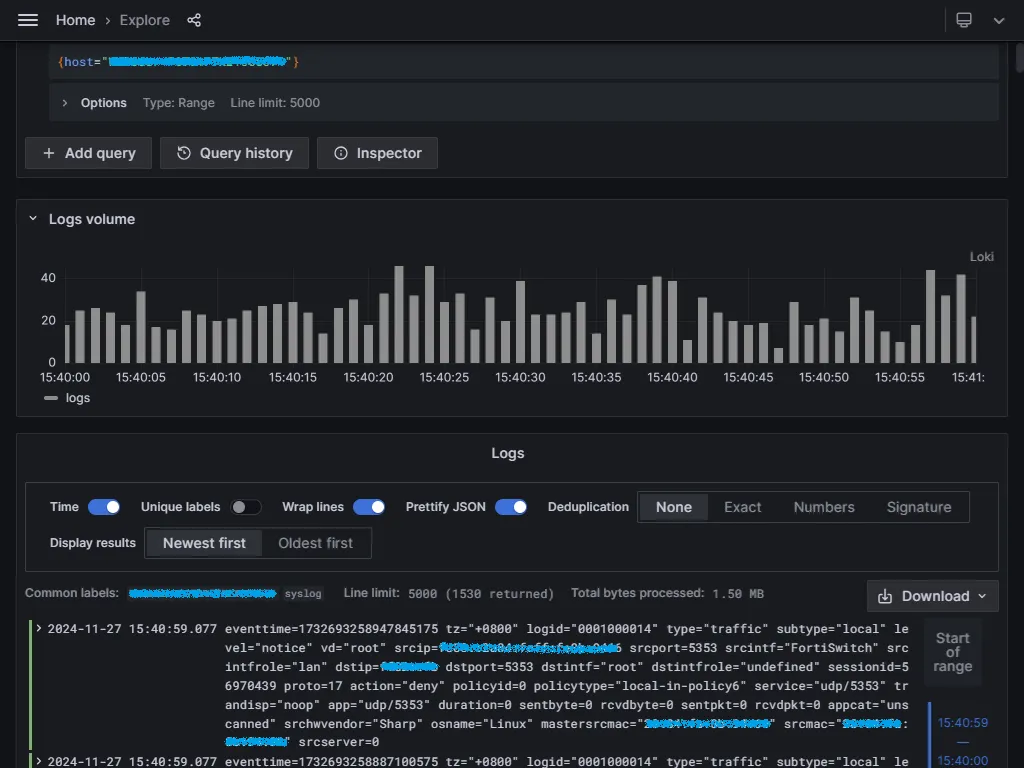Open Query history

[x=234, y=153]
